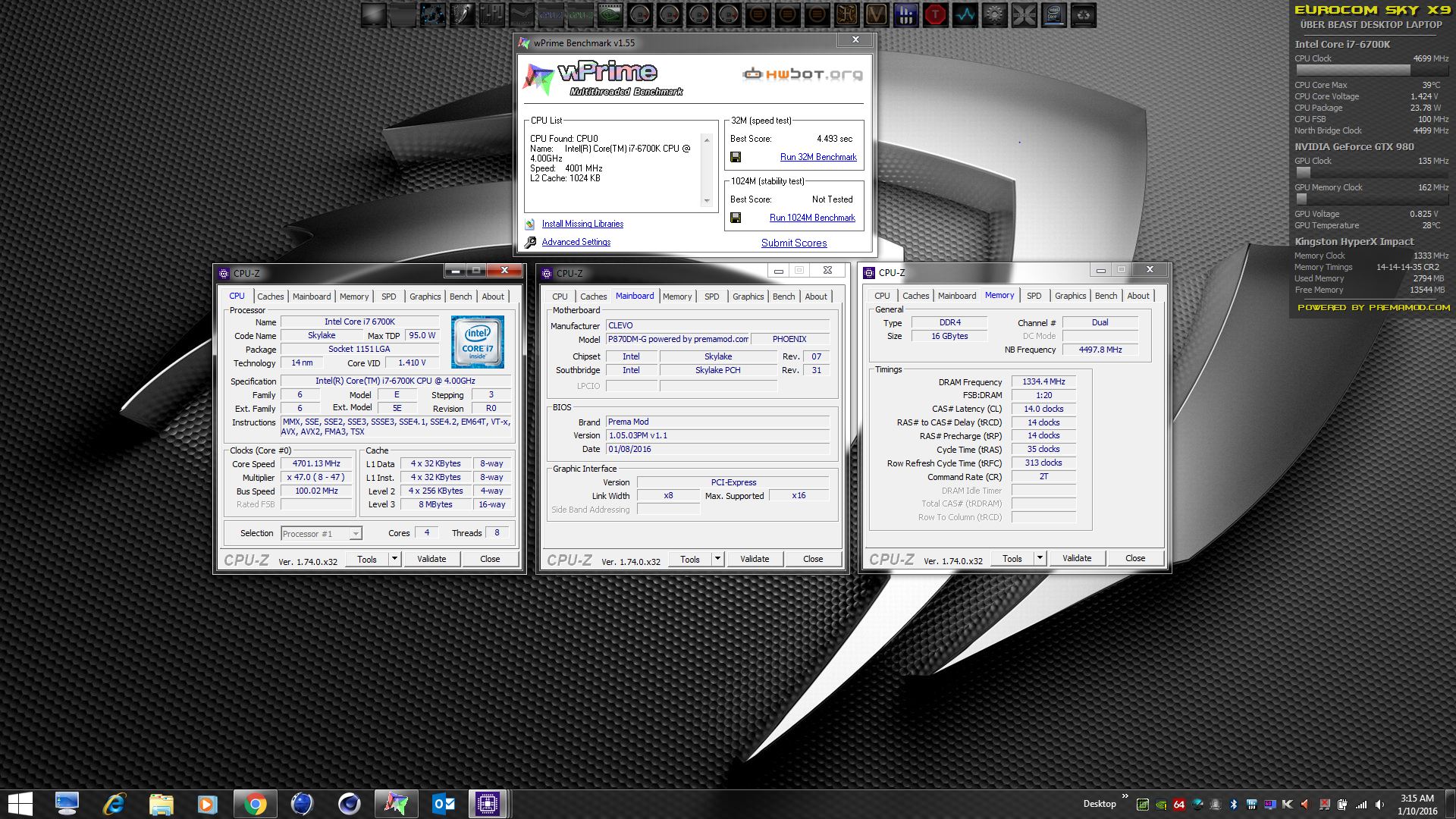Click the wPrime icon in the taskbar

pos(395,803)
